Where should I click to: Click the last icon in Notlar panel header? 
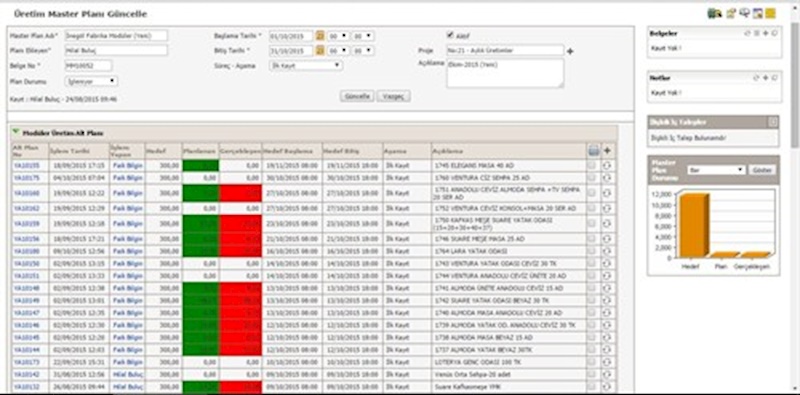point(774,78)
